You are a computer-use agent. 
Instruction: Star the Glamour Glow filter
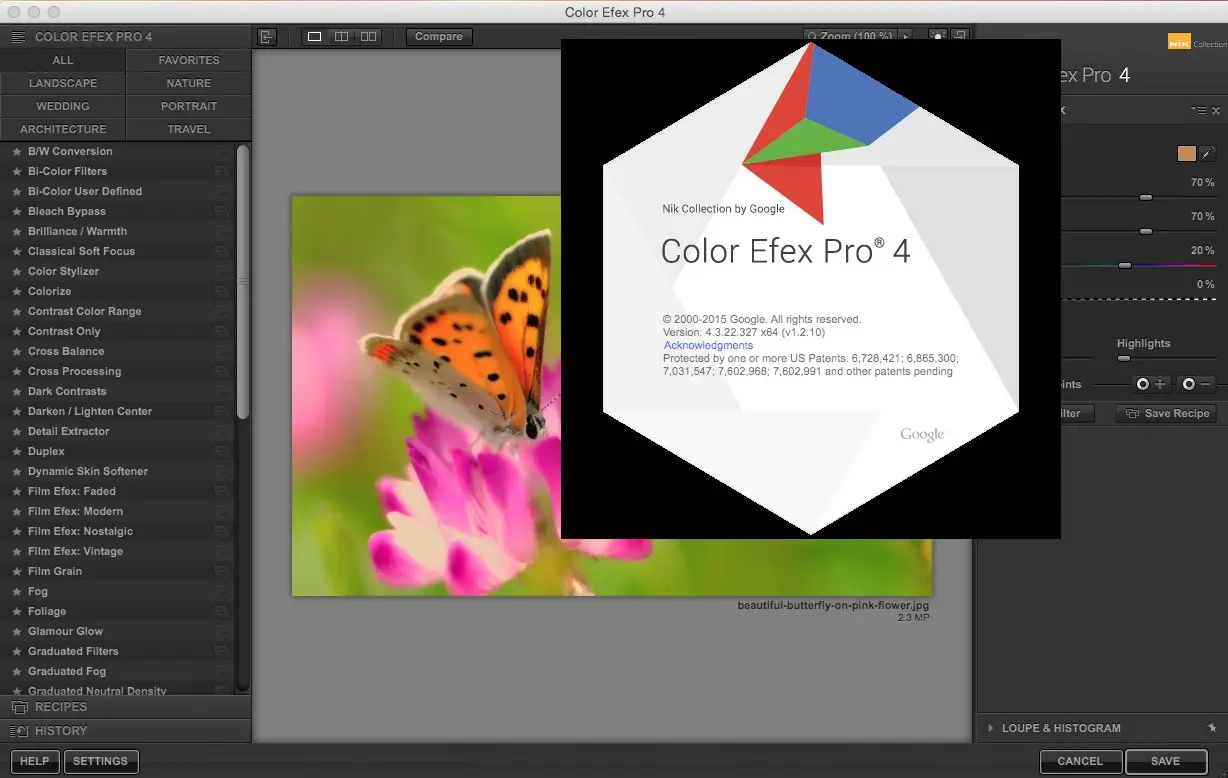pos(16,632)
